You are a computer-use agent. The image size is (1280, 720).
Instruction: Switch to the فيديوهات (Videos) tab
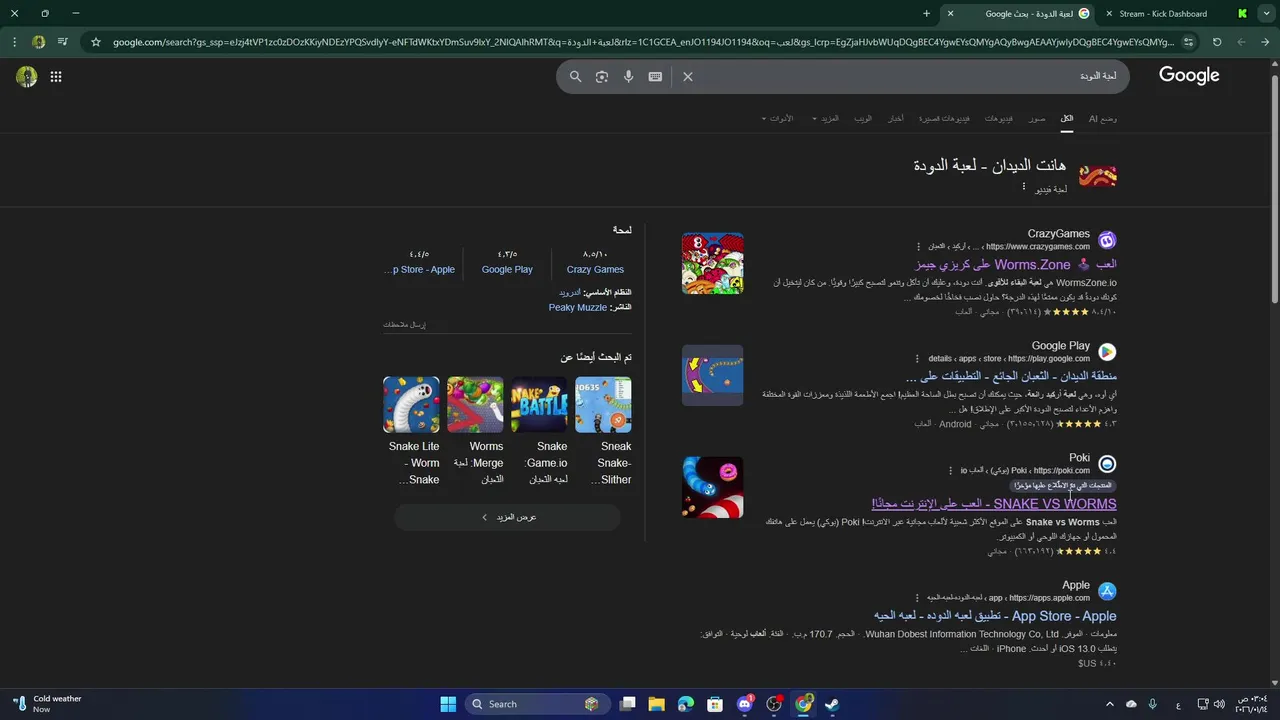[x=999, y=118]
